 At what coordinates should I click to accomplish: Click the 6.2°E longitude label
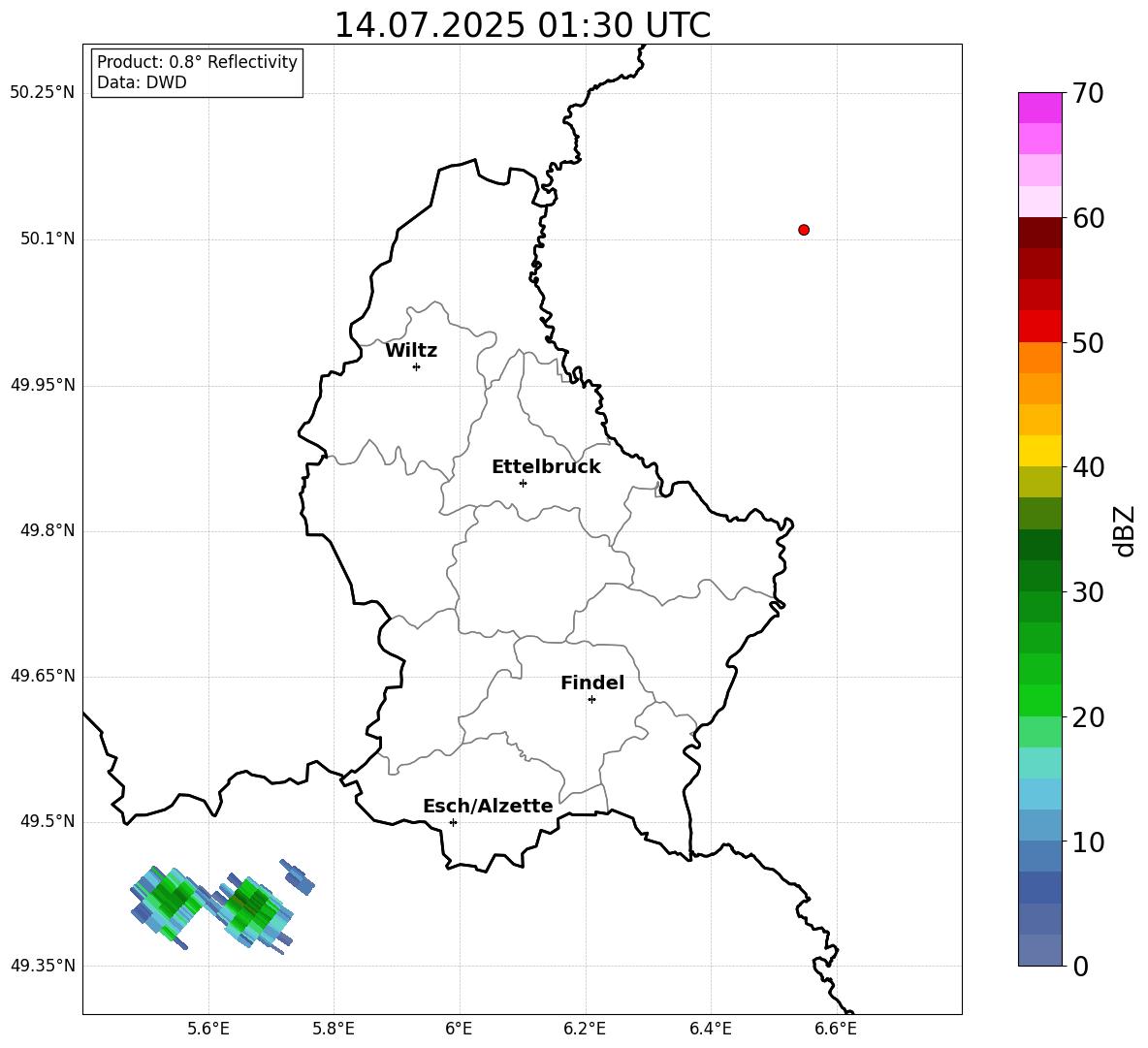pyautogui.click(x=585, y=1029)
